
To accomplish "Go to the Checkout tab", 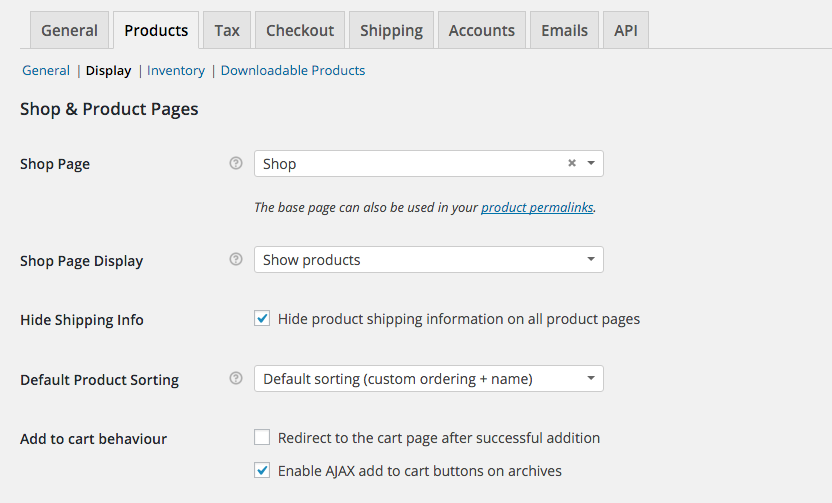I will pyautogui.click(x=300, y=30).
